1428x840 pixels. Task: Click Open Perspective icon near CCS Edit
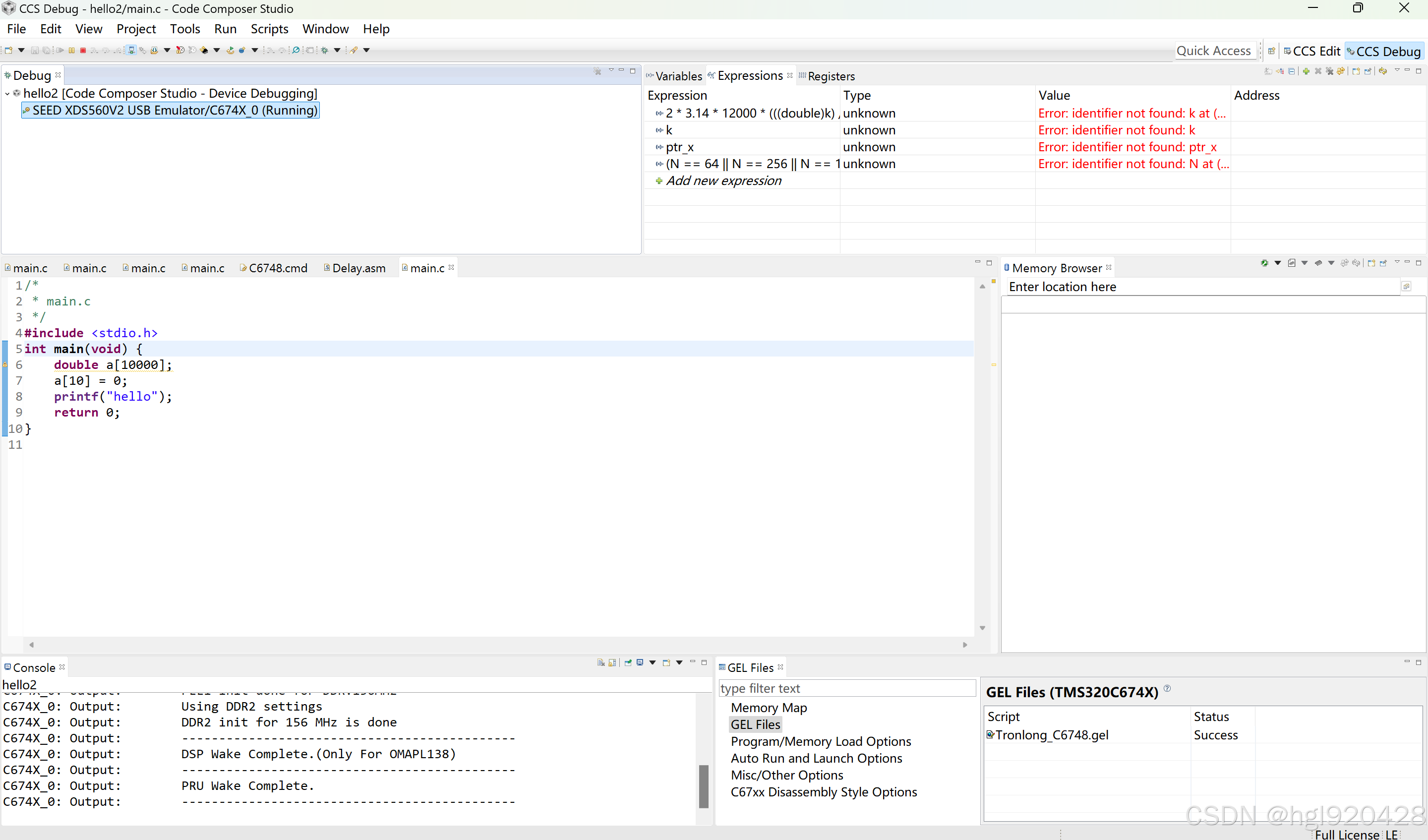tap(1272, 51)
